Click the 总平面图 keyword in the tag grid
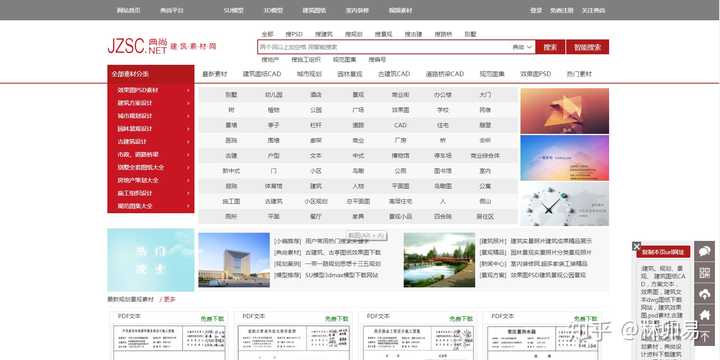This screenshot has width=720, height=360. tap(358, 201)
